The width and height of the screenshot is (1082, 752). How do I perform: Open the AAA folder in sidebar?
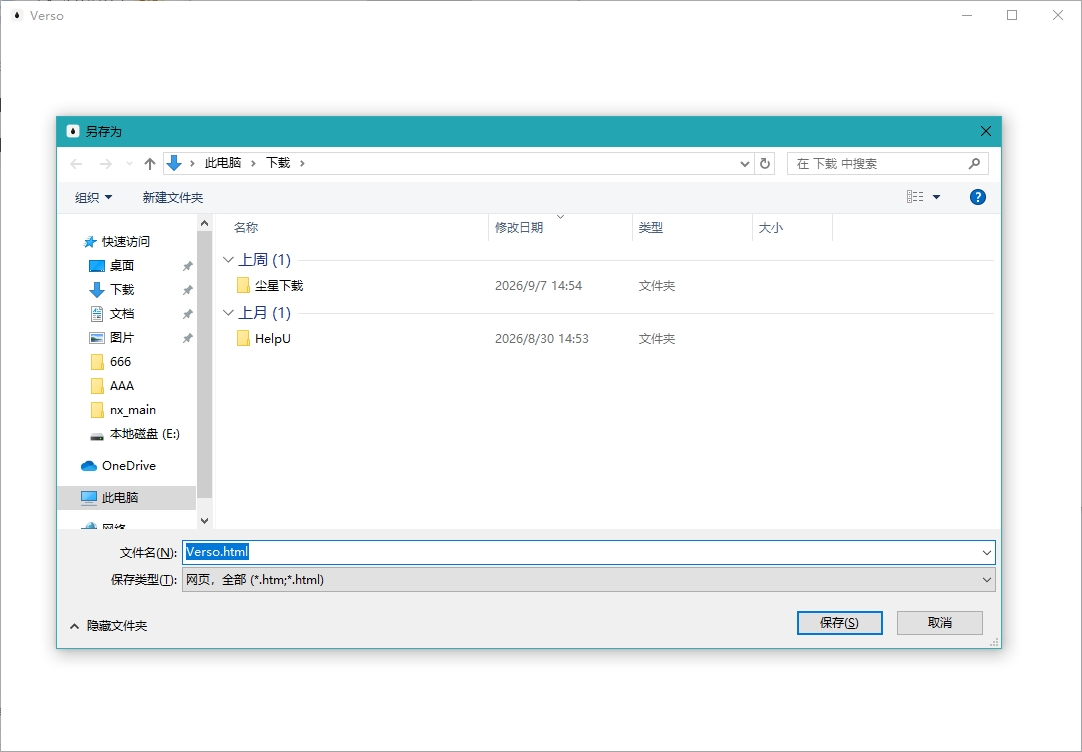click(x=121, y=386)
